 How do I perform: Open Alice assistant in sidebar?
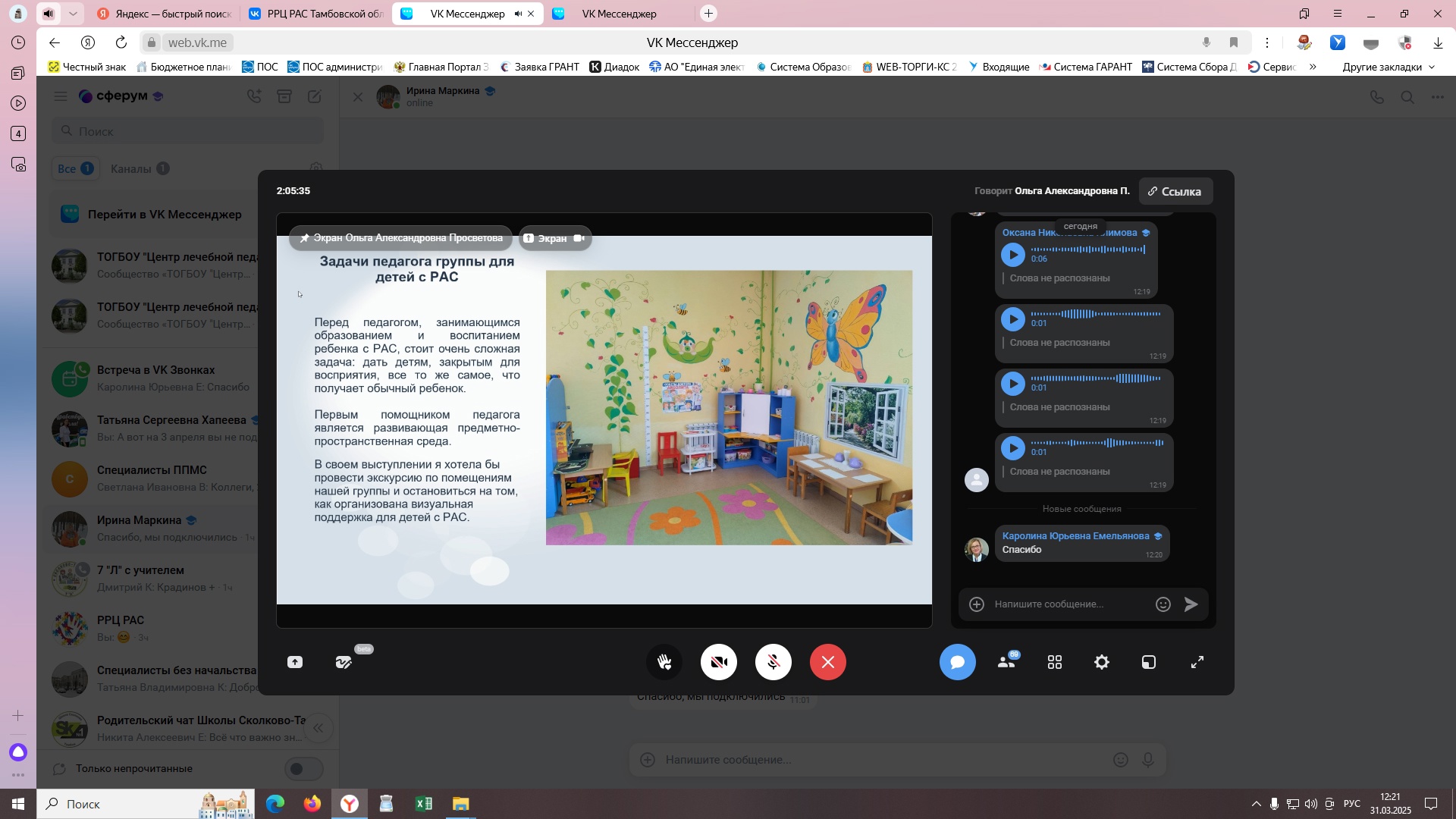[18, 752]
